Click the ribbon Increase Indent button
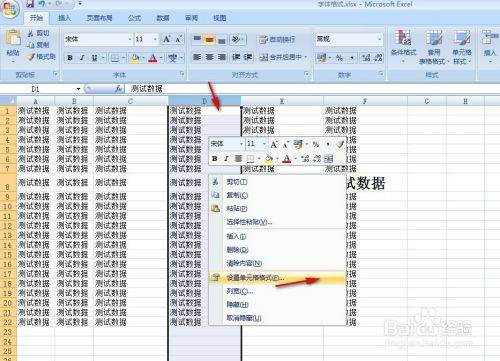 click(x=248, y=57)
